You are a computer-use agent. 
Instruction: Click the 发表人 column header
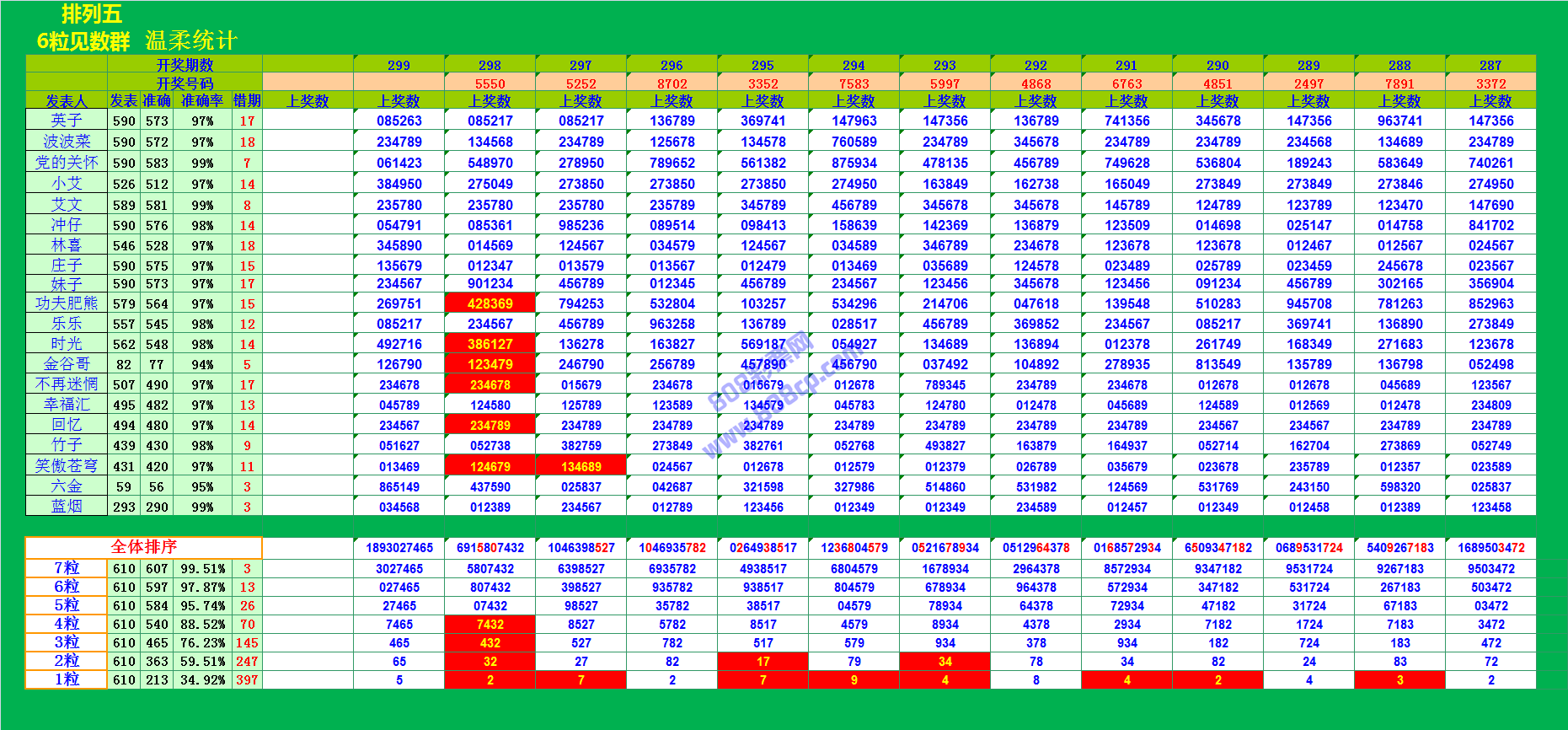coord(67,101)
